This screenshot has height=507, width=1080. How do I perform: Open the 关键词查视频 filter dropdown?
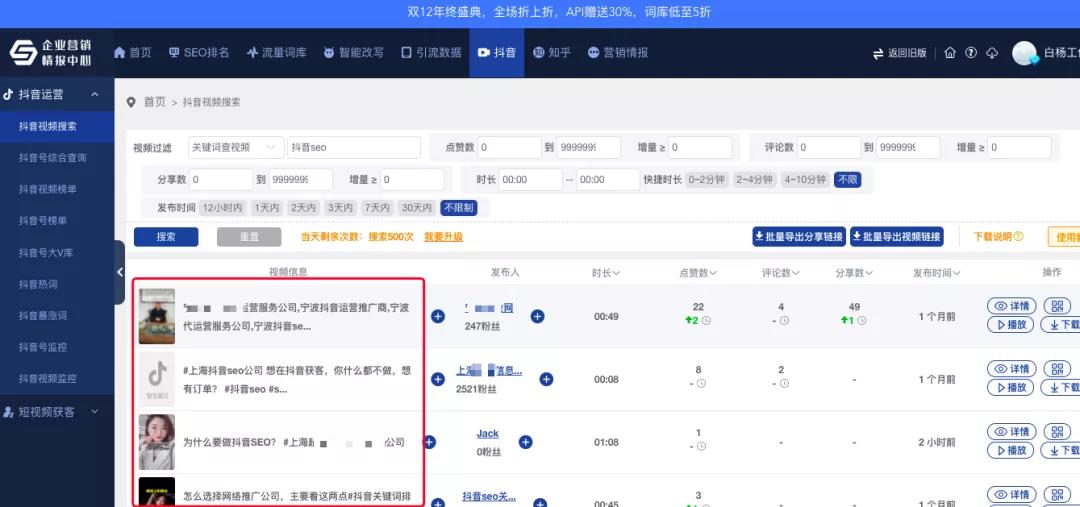236,148
